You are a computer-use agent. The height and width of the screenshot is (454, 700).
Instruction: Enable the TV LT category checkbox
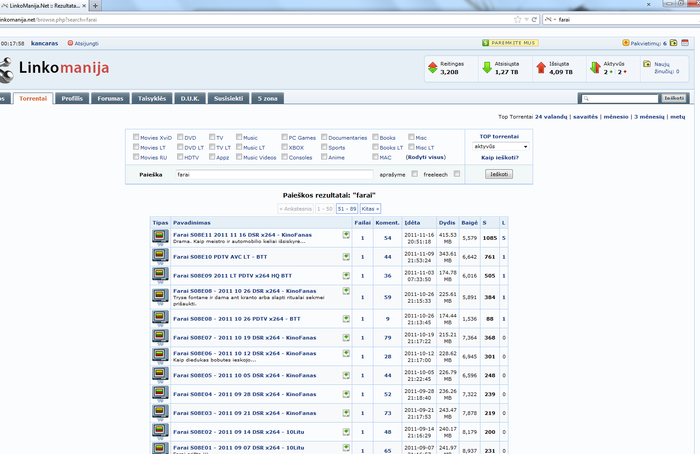tap(212, 147)
